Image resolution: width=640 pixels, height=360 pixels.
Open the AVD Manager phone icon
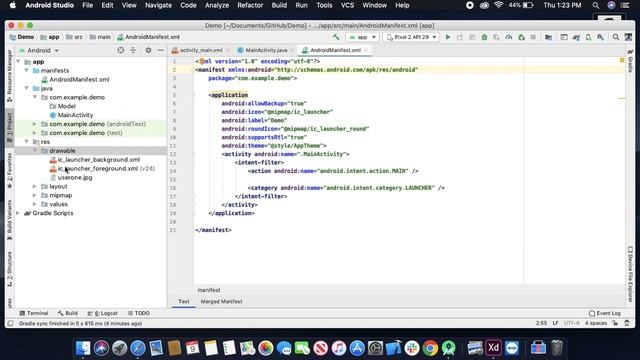588,37
